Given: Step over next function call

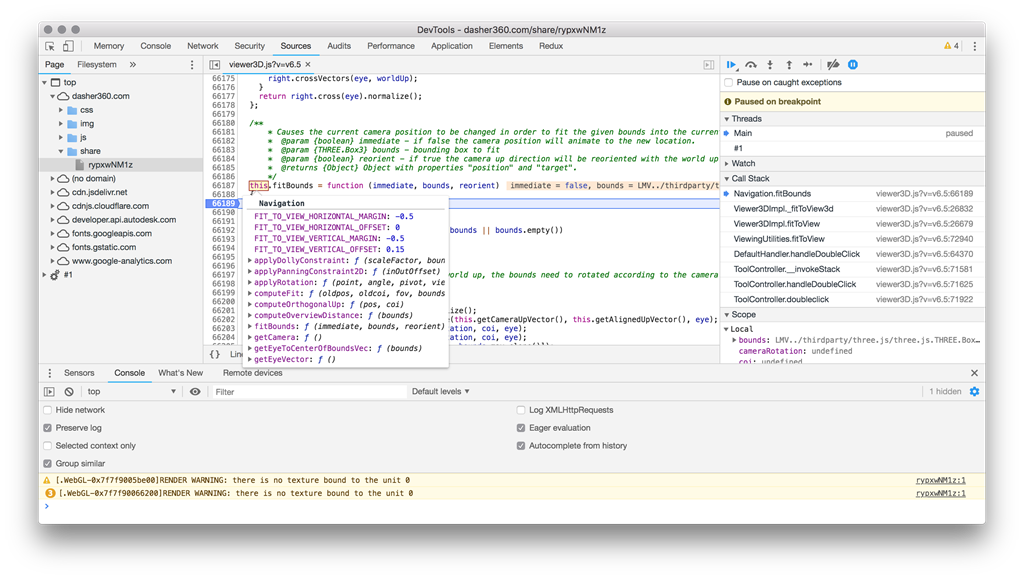Looking at the screenshot, I should [751, 64].
